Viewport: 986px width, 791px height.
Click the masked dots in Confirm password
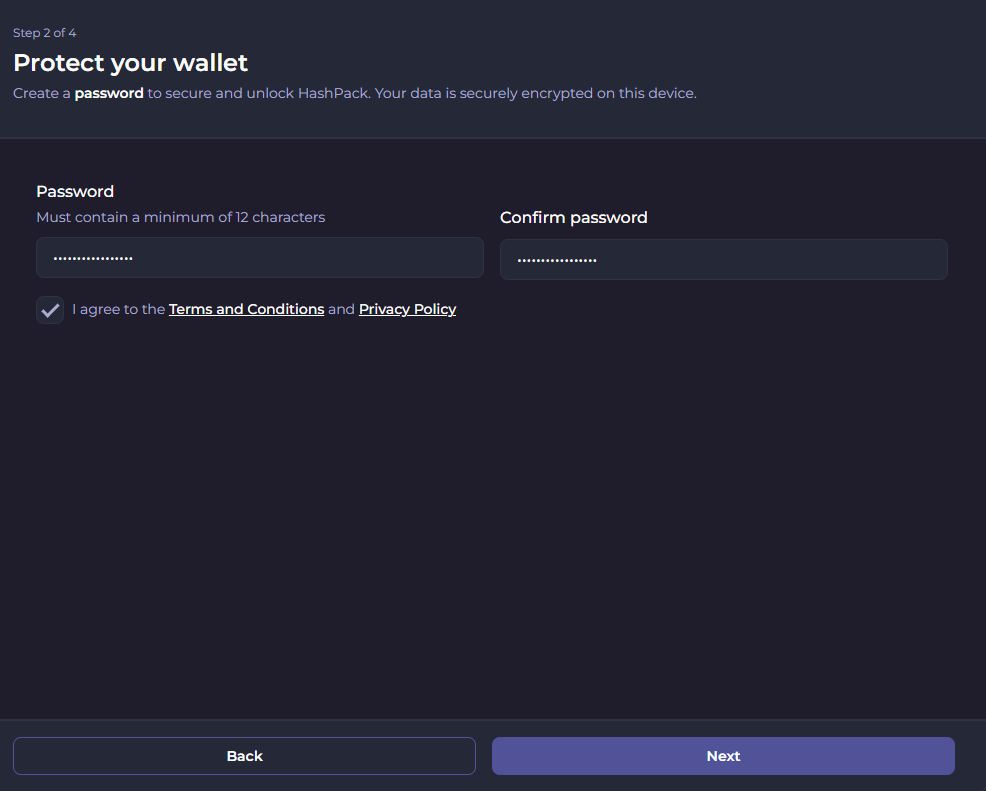pyautogui.click(x=557, y=261)
